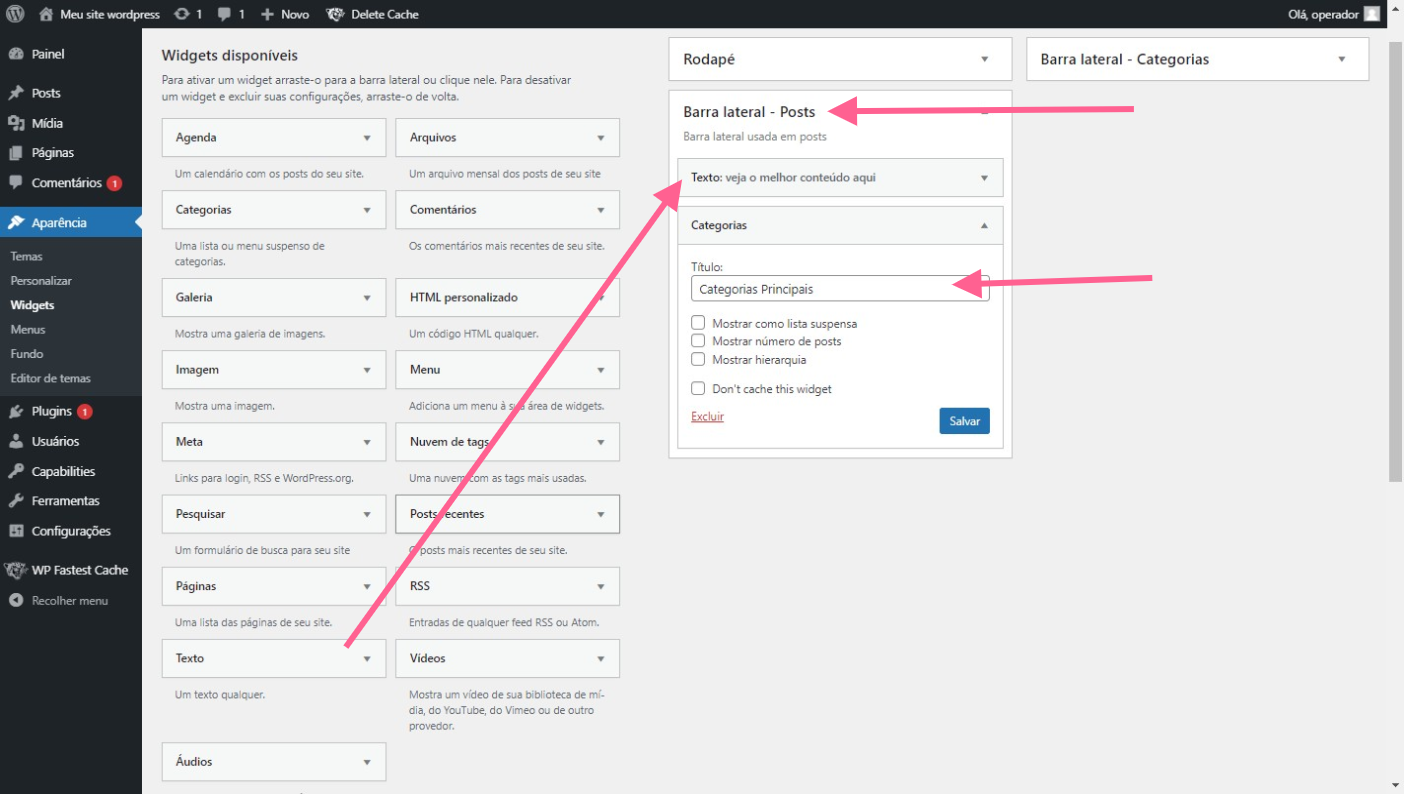Click the Configurações sliders icon
This screenshot has height=794, width=1404.
(16, 531)
